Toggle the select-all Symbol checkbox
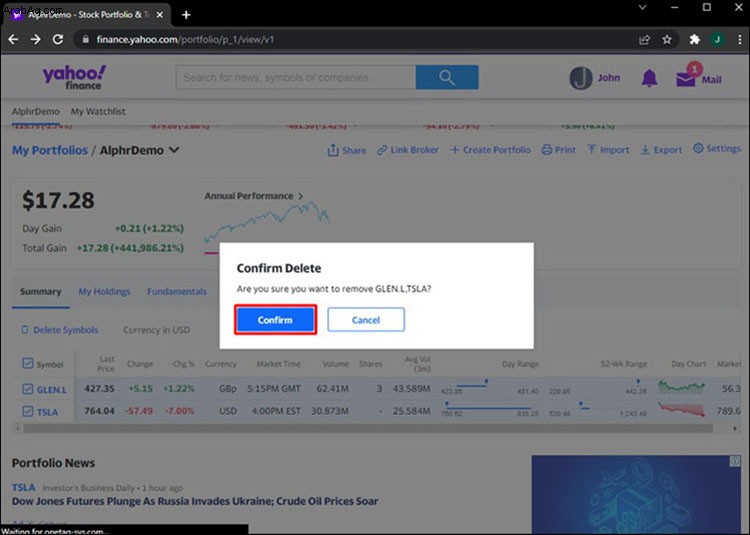This screenshot has height=535, width=750. 28,363
